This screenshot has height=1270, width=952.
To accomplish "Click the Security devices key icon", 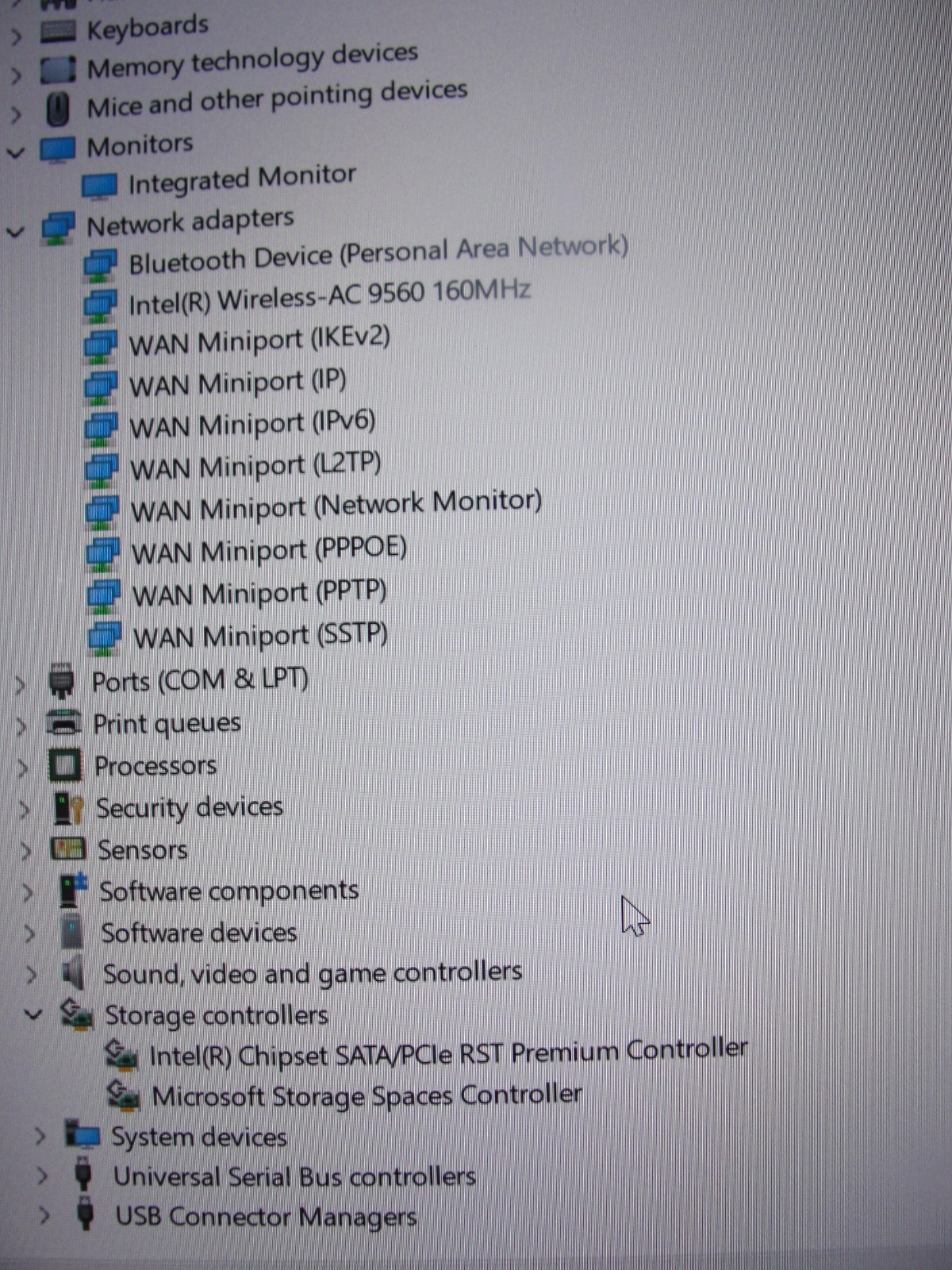I will click(68, 808).
